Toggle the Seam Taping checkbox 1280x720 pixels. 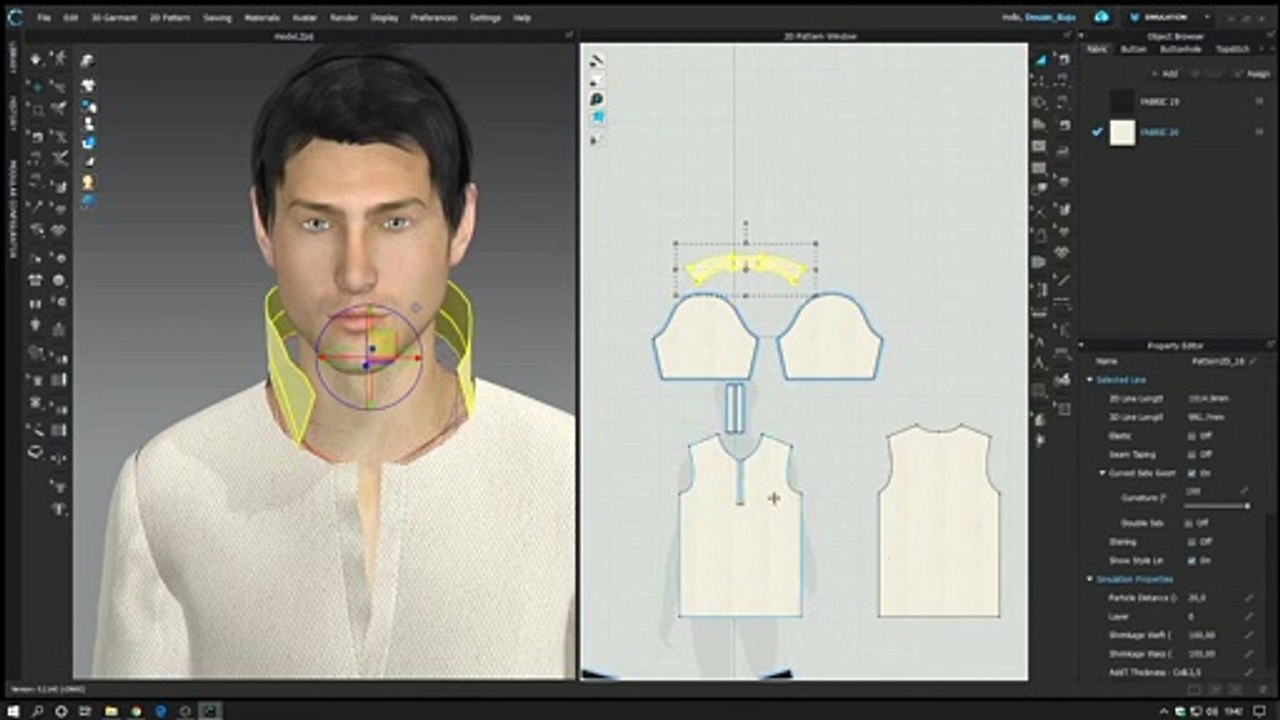pyautogui.click(x=1191, y=454)
